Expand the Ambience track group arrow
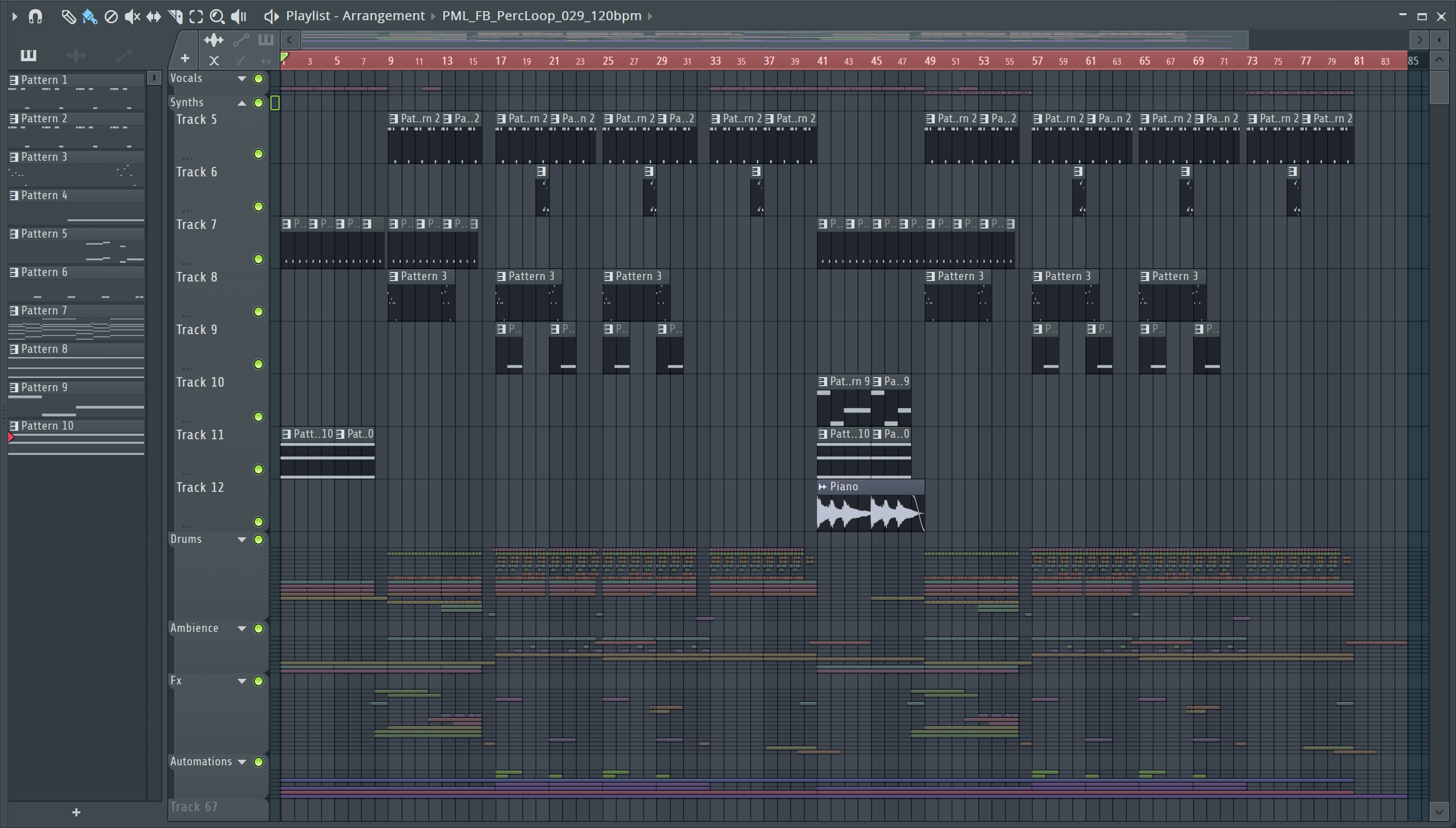The width and height of the screenshot is (1456, 828). [242, 628]
